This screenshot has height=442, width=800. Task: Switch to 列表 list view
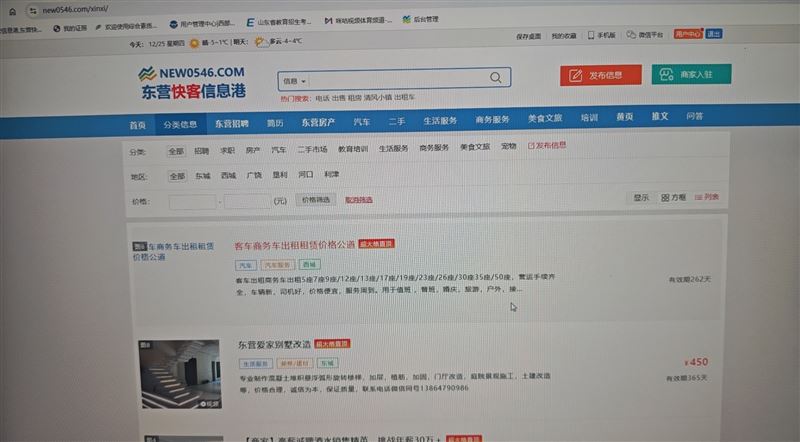(x=706, y=197)
